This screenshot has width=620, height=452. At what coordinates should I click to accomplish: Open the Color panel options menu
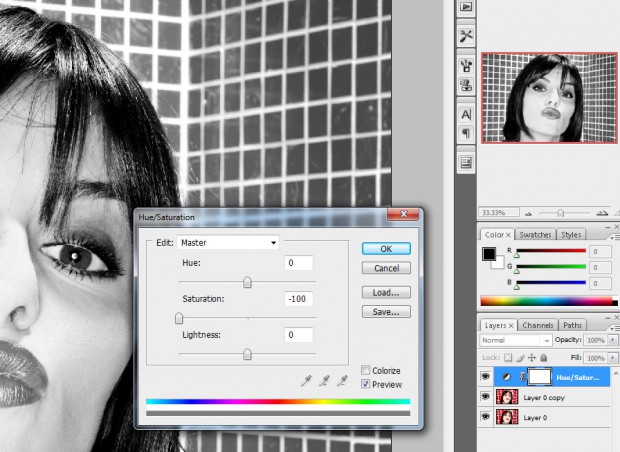(615, 237)
